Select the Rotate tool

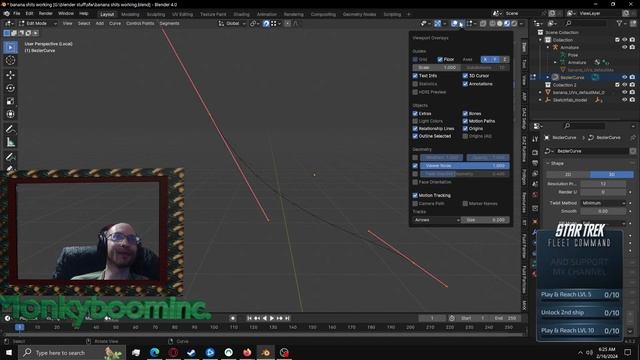(x=11, y=88)
